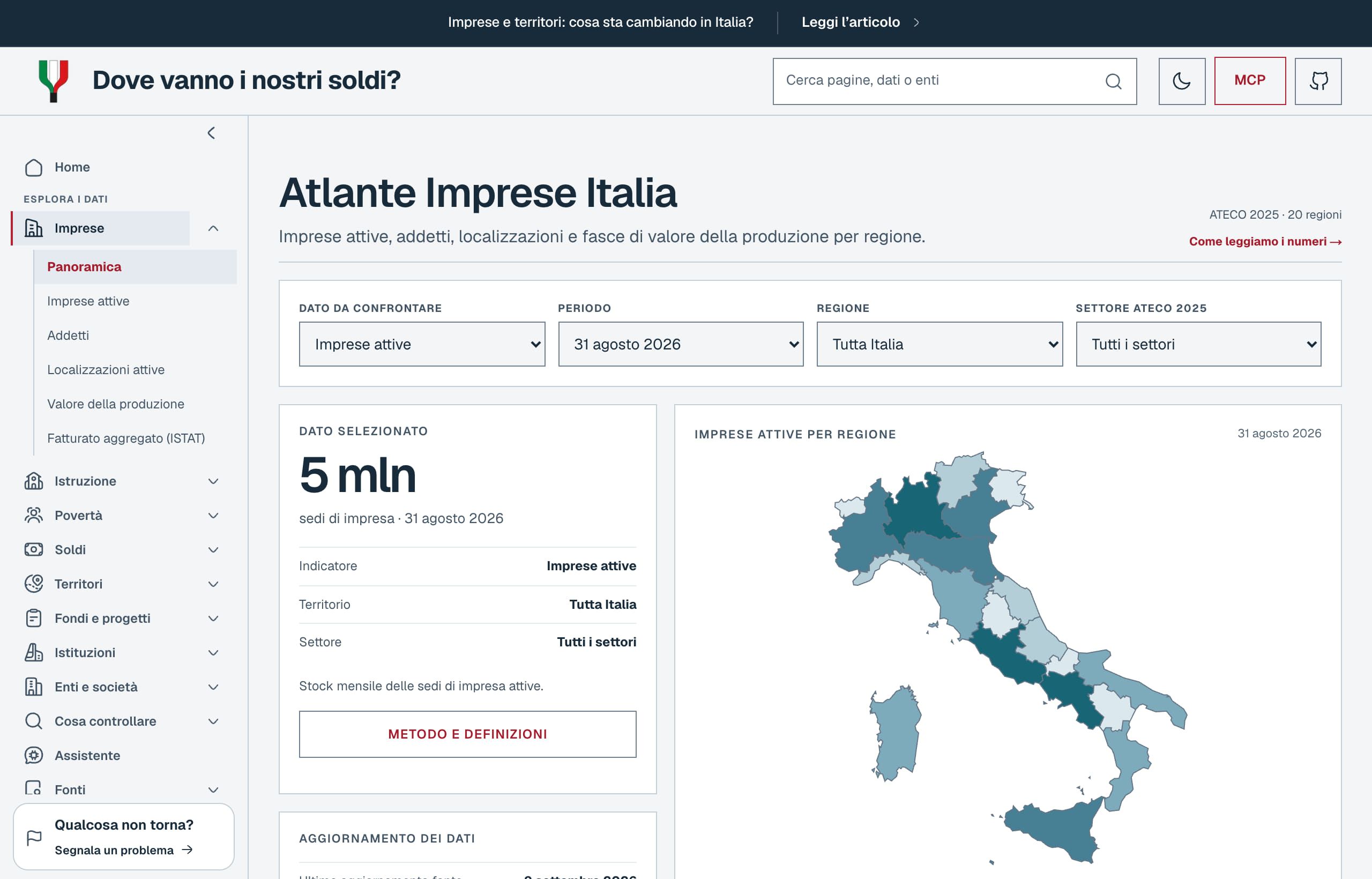The image size is (1372, 879).
Task: Click the Italian flag site logo
Action: 54,81
